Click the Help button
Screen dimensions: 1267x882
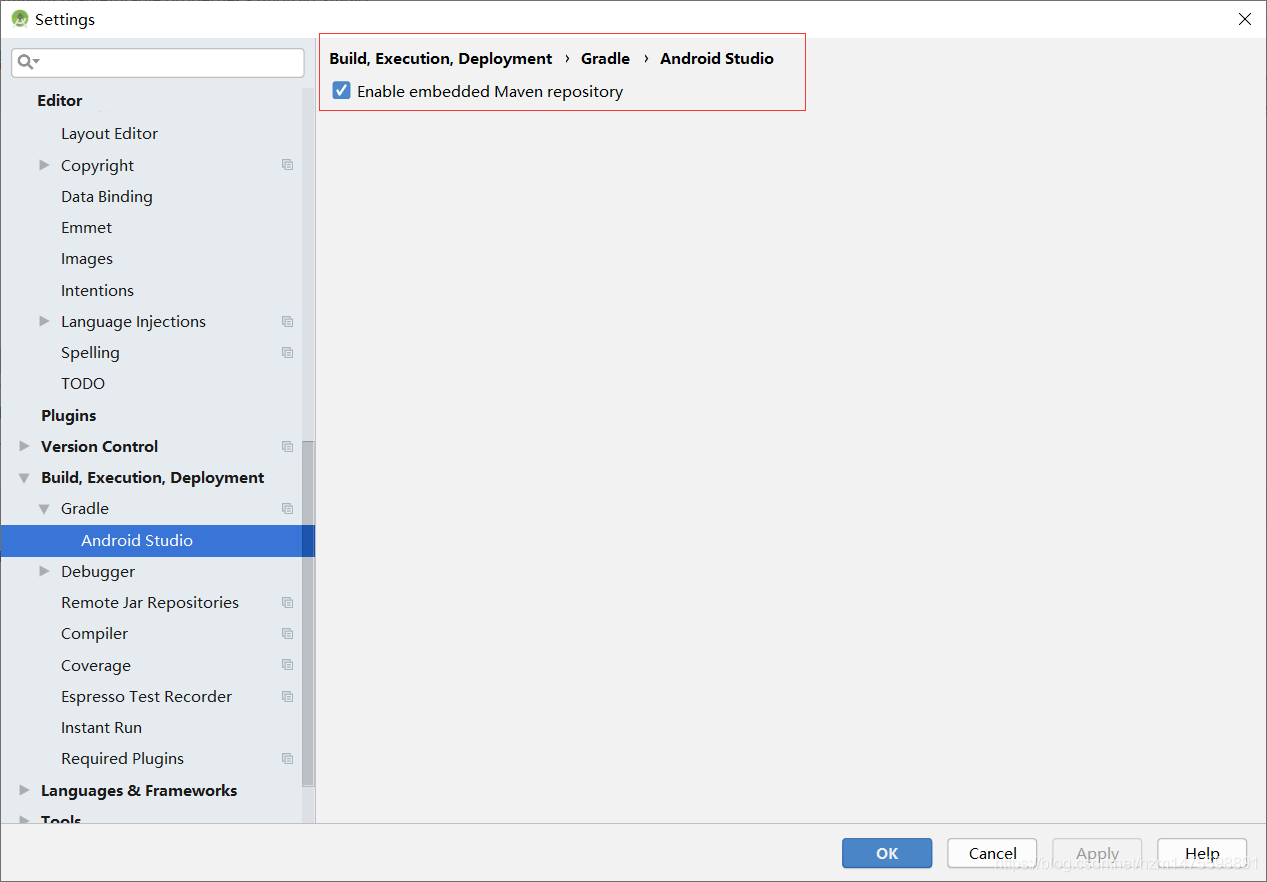coord(1202,853)
